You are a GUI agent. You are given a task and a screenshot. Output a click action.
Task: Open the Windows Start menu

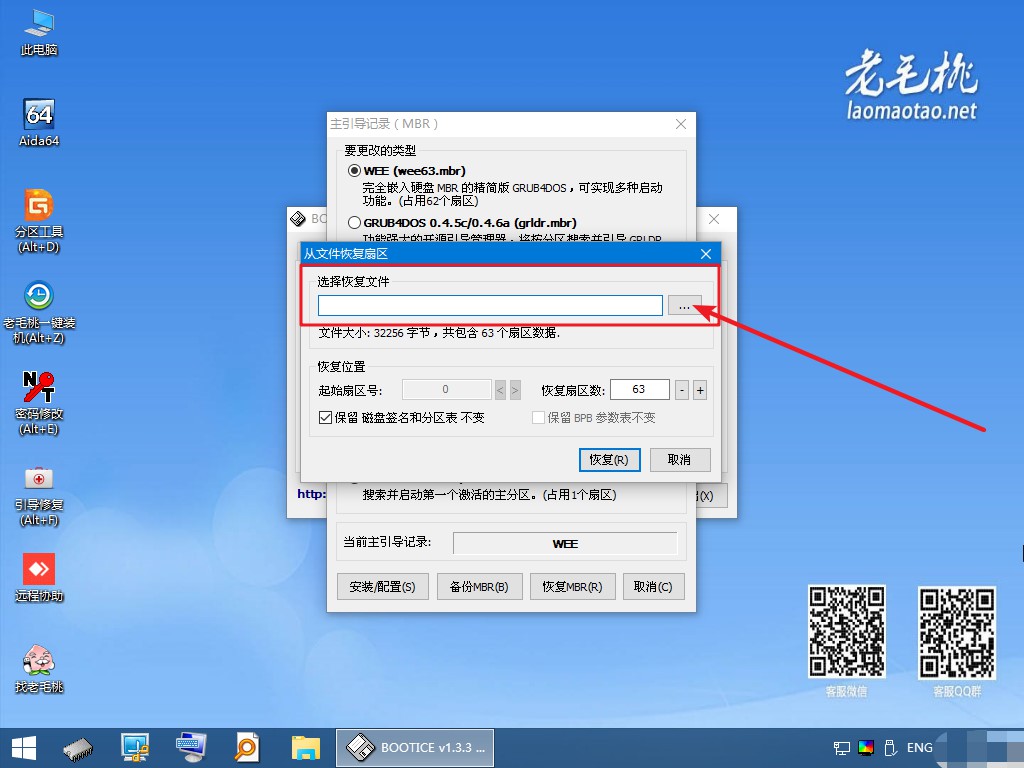click(24, 748)
